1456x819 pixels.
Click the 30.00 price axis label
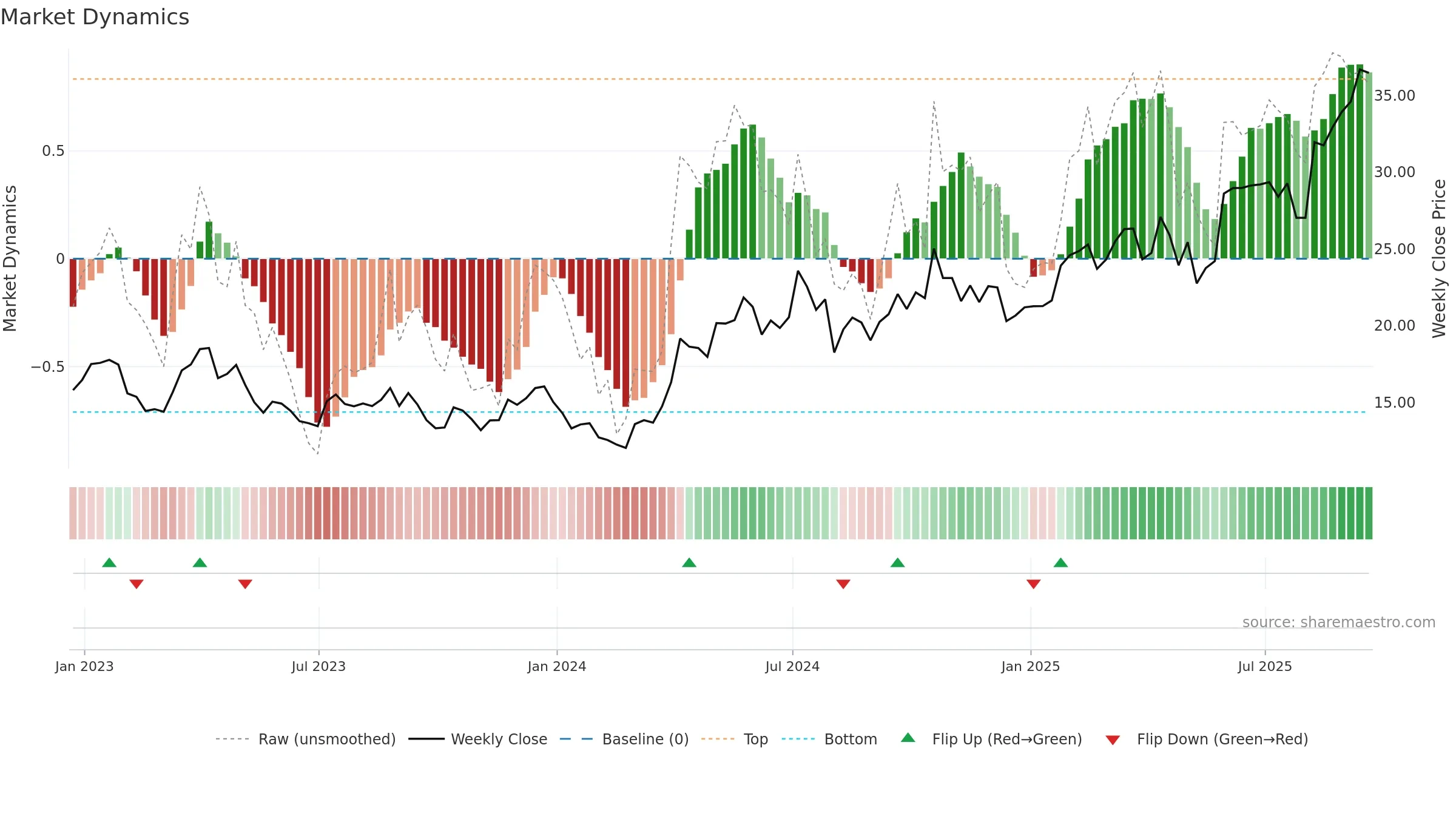coord(1395,172)
